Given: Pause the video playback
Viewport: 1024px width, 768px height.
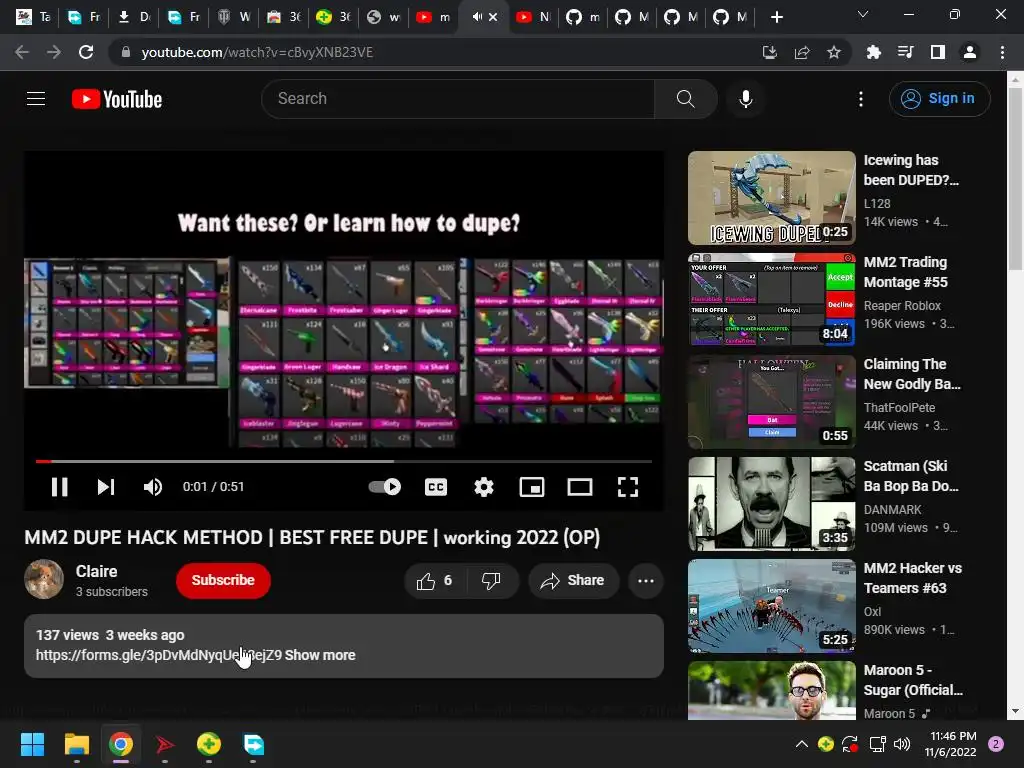Looking at the screenshot, I should pyautogui.click(x=59, y=487).
